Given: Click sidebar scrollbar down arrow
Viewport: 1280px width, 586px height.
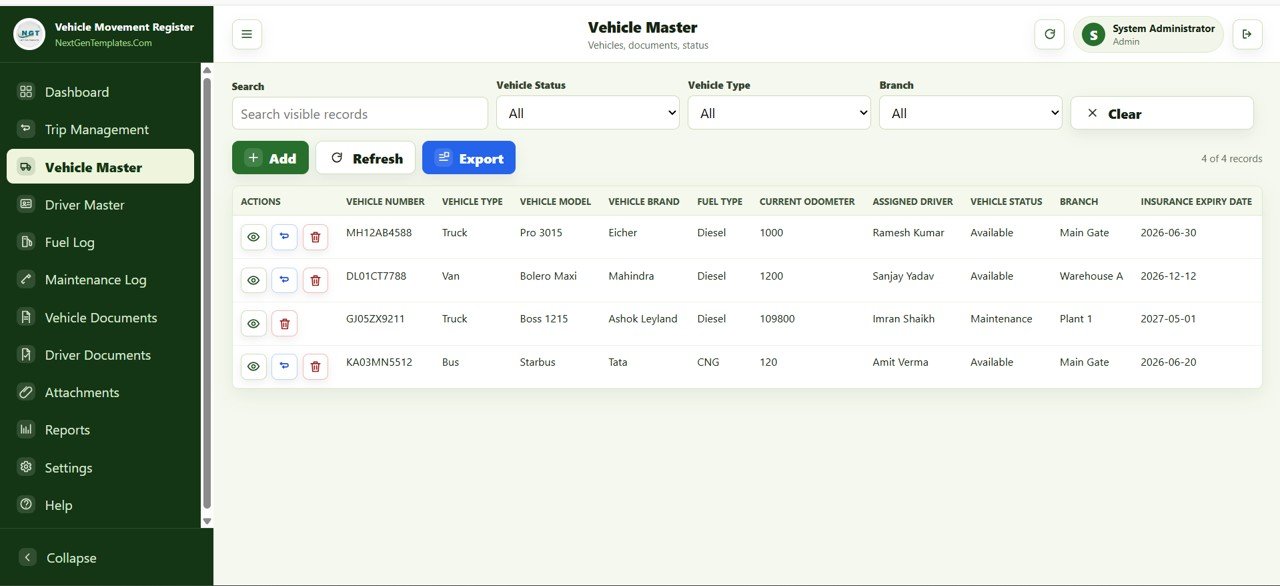Looking at the screenshot, I should point(207,521).
